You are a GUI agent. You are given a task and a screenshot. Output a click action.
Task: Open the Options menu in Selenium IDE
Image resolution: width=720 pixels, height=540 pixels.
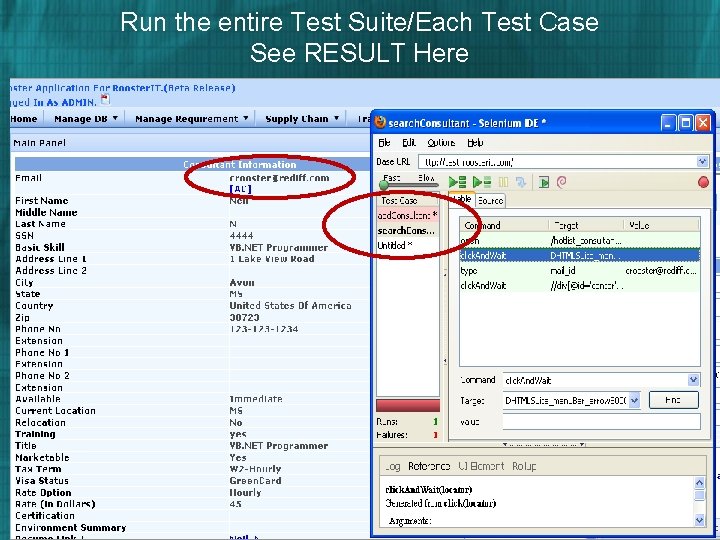[441, 143]
